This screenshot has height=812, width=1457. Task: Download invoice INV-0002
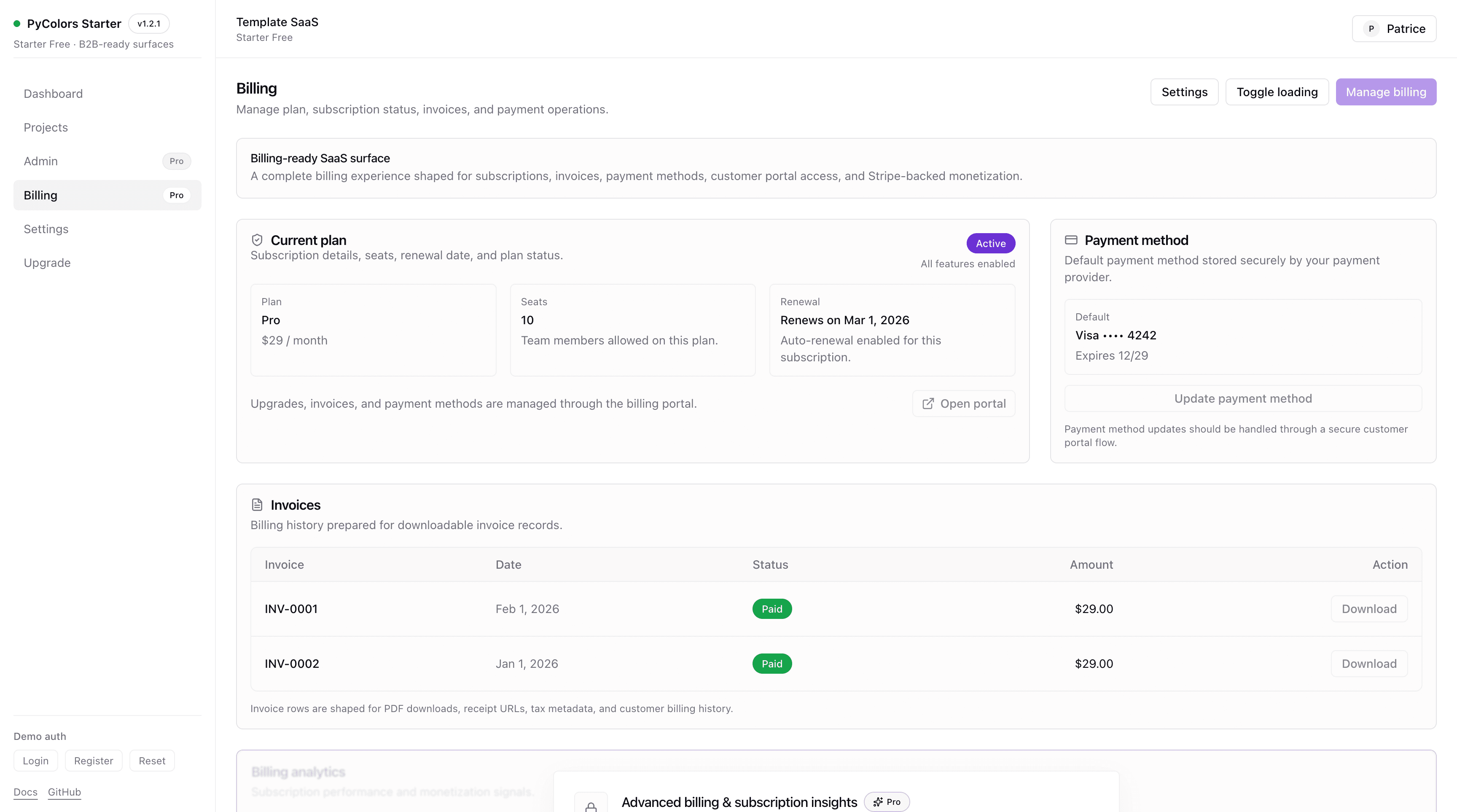(1369, 664)
